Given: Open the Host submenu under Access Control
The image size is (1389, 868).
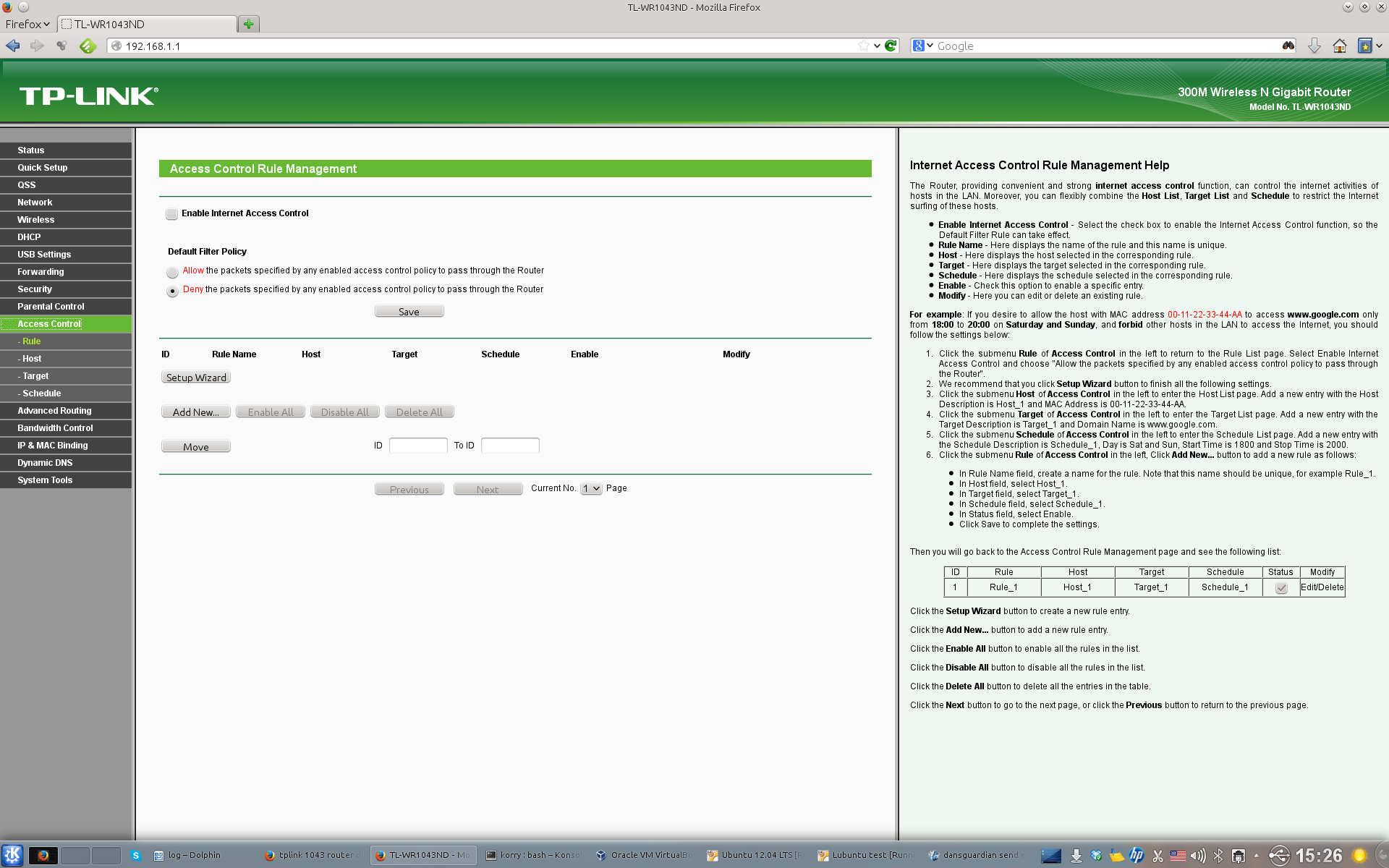Looking at the screenshot, I should click(x=32, y=359).
